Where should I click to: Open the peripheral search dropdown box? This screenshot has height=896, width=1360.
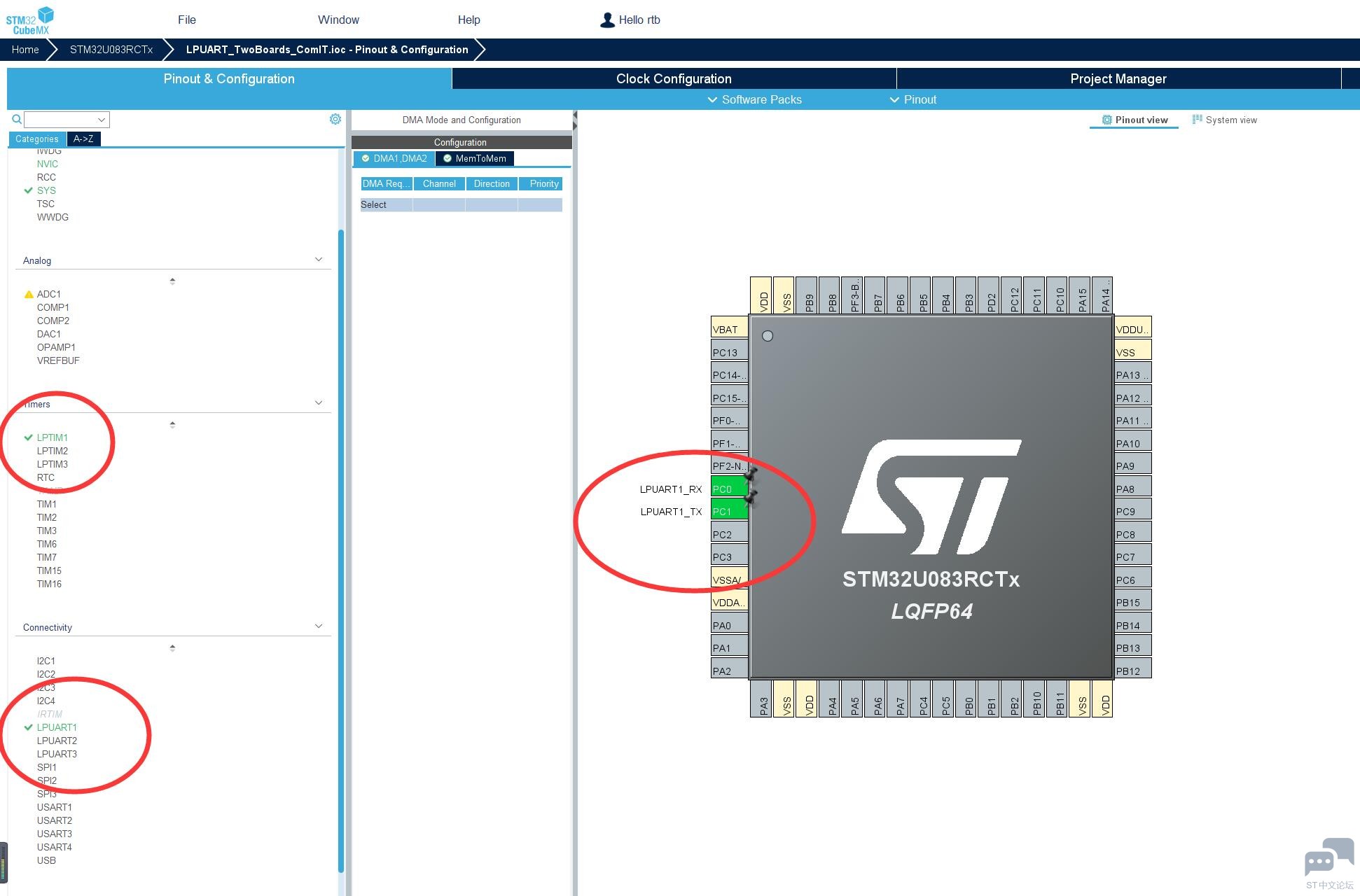67,120
